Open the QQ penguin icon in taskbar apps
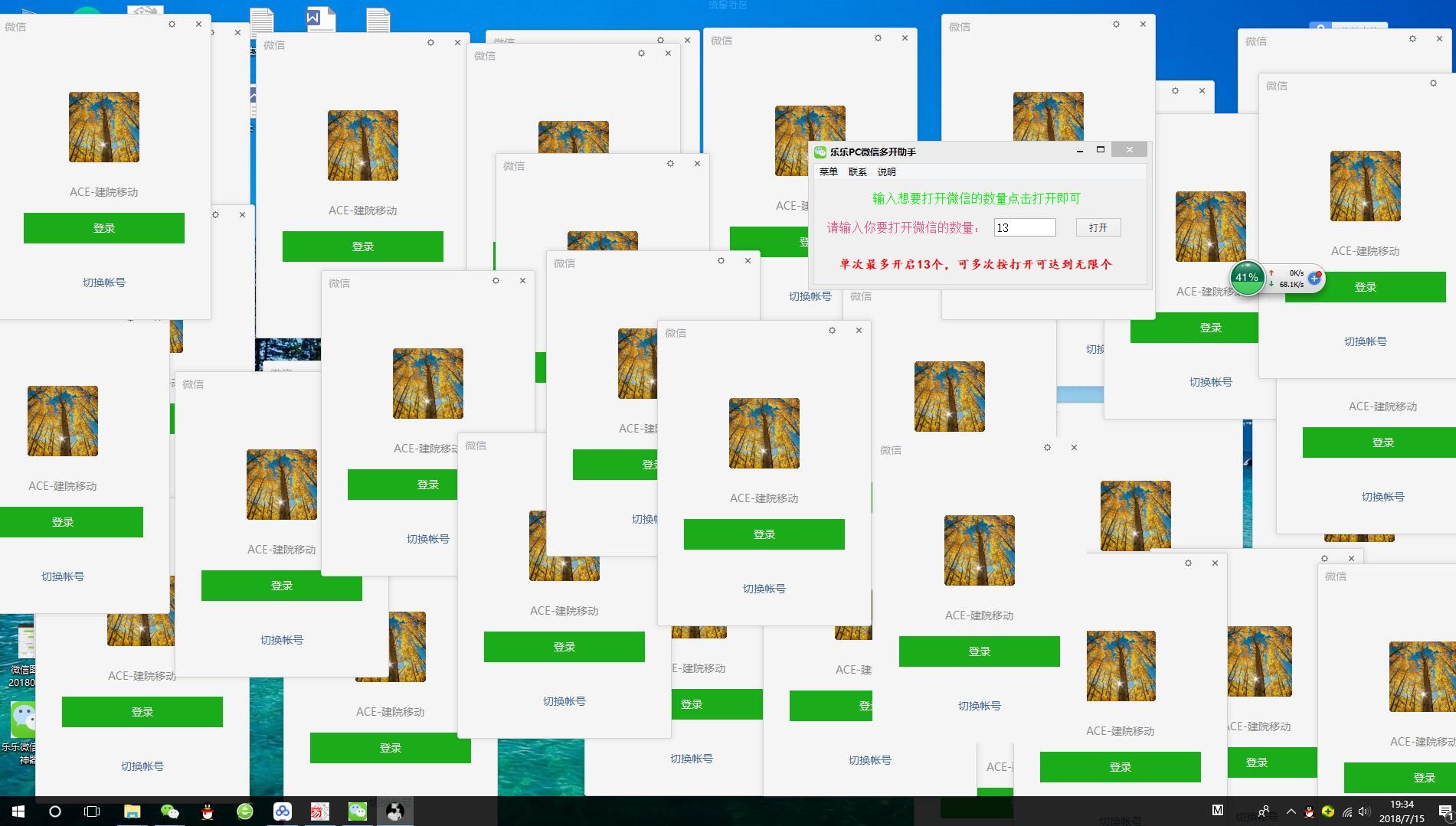 point(208,811)
